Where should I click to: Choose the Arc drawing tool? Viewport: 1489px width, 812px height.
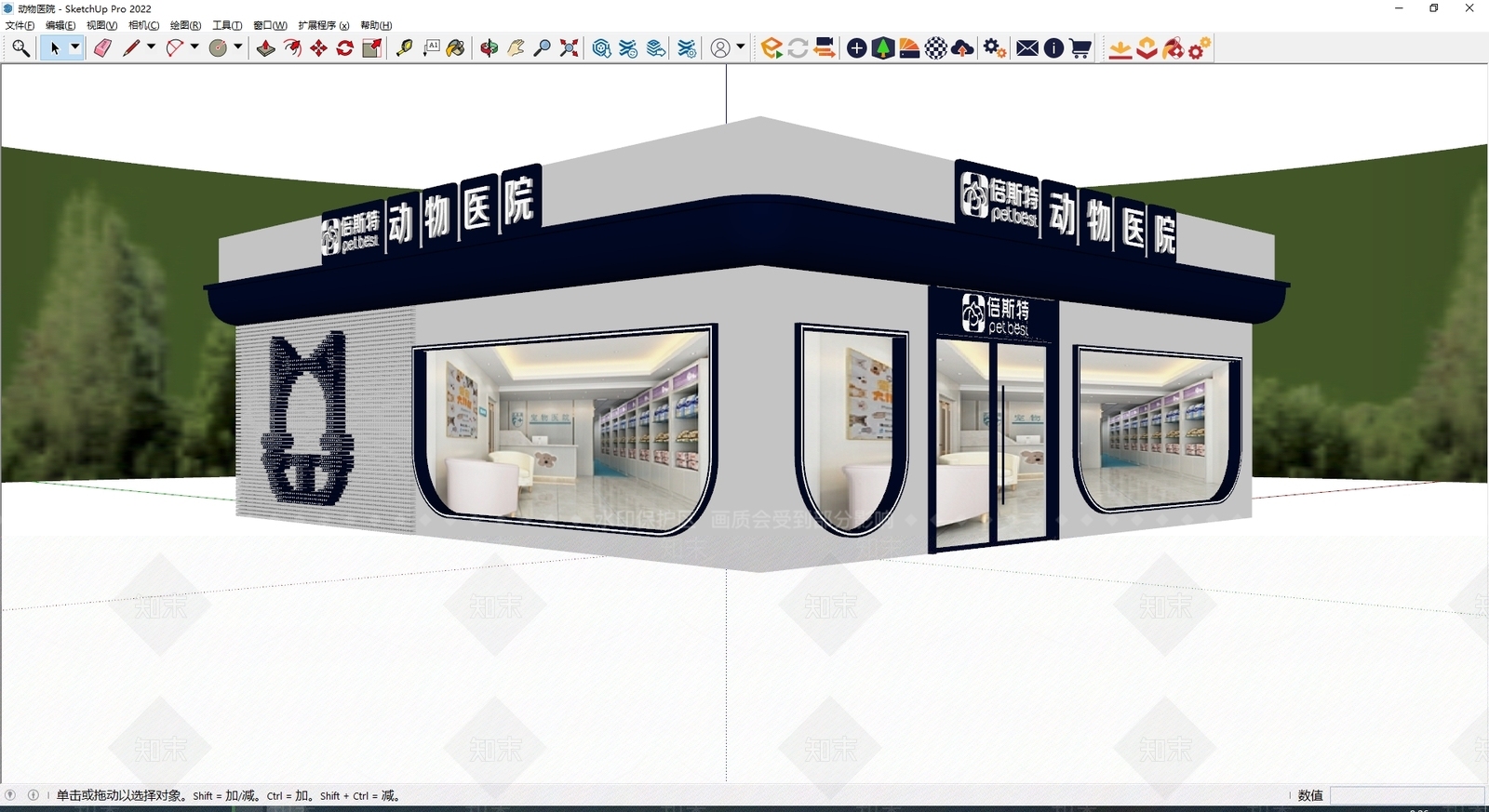174,48
